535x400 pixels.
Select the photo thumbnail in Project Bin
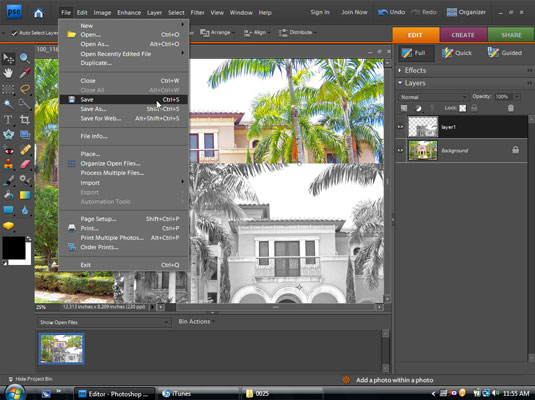(61, 348)
